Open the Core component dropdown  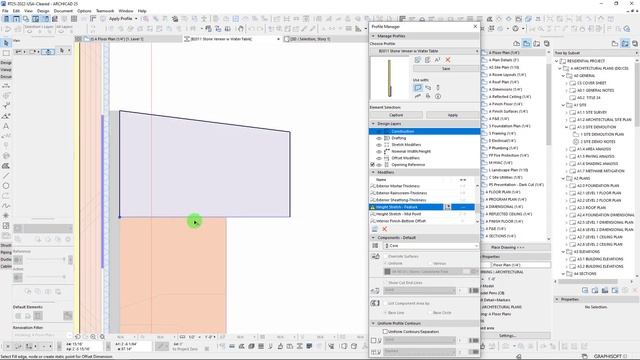point(431,246)
